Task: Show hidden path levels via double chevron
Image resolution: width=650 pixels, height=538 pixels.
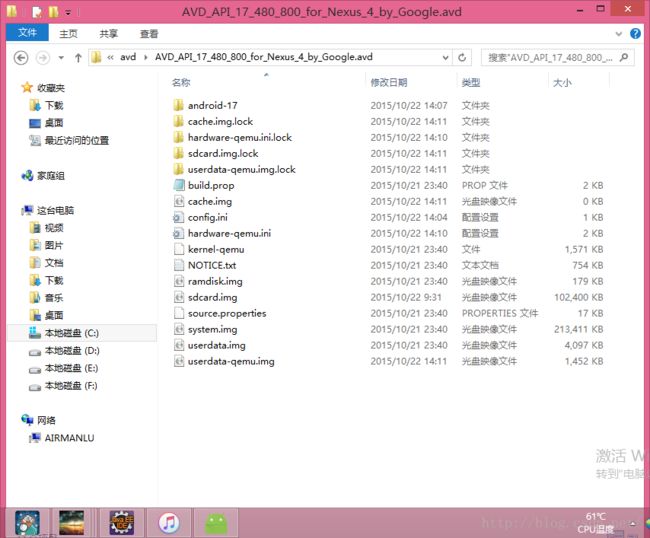Action: [110, 57]
